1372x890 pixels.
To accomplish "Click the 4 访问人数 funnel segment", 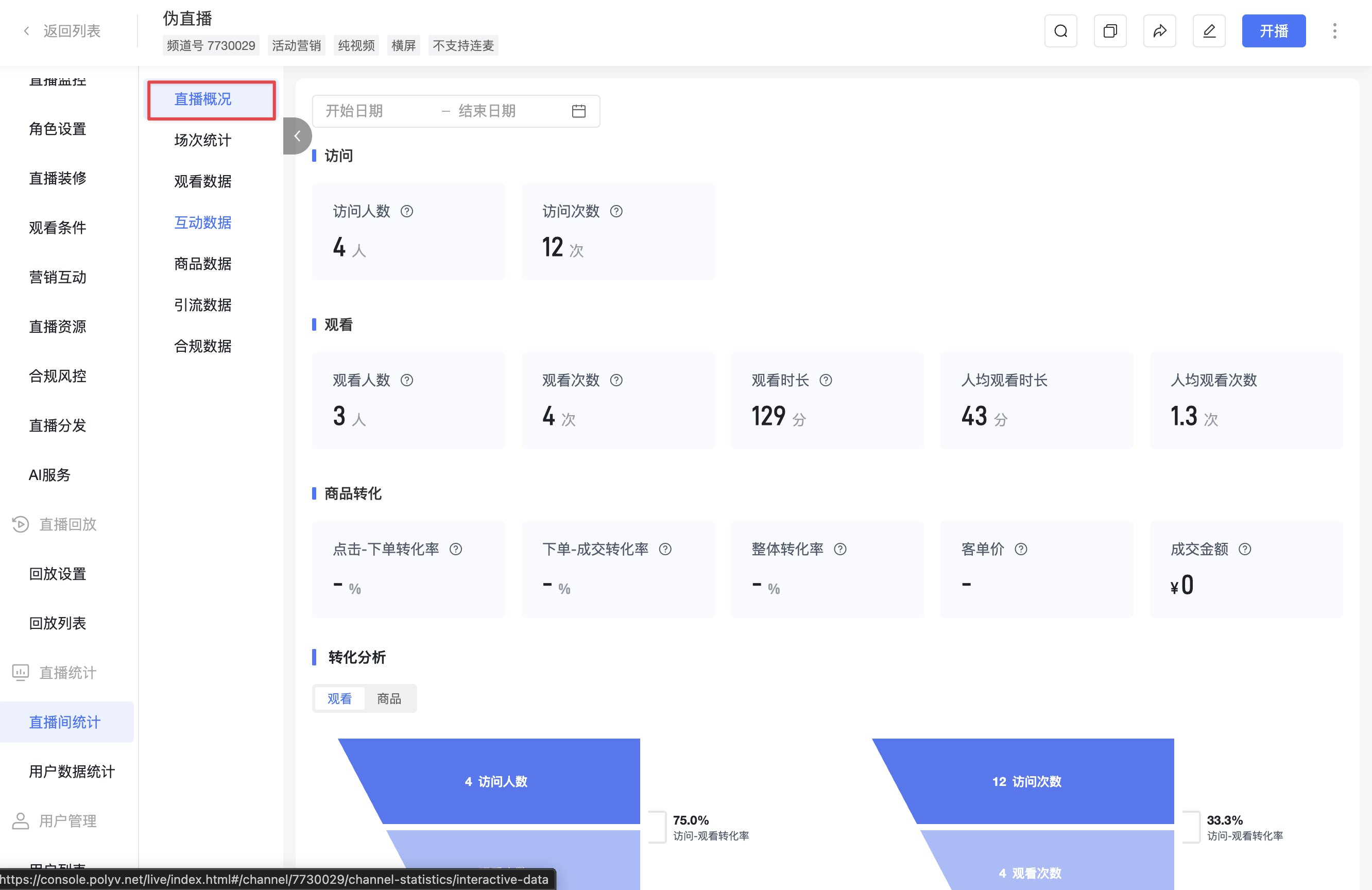I will [496, 782].
